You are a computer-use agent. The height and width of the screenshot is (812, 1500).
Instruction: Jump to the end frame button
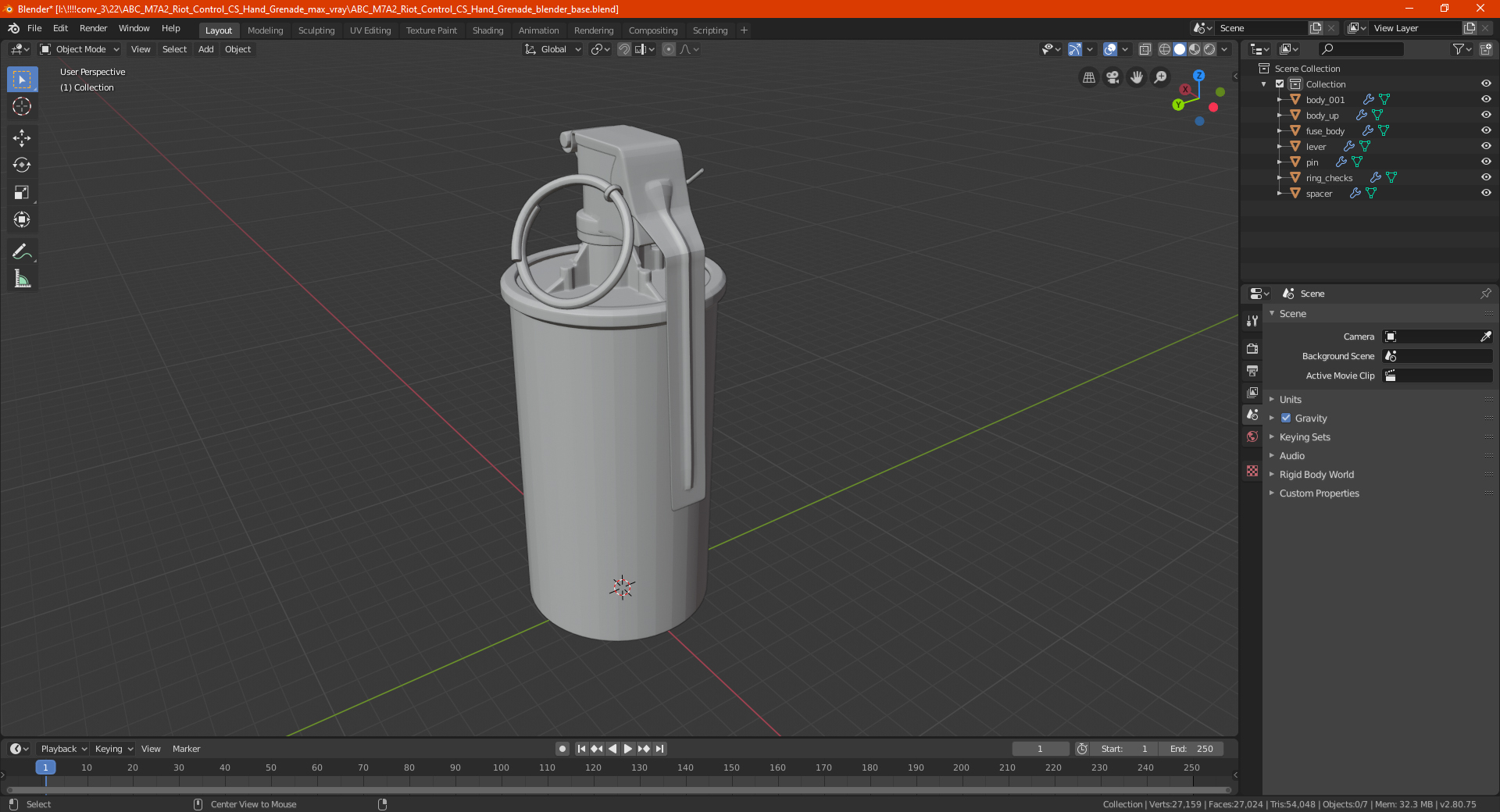click(x=660, y=749)
